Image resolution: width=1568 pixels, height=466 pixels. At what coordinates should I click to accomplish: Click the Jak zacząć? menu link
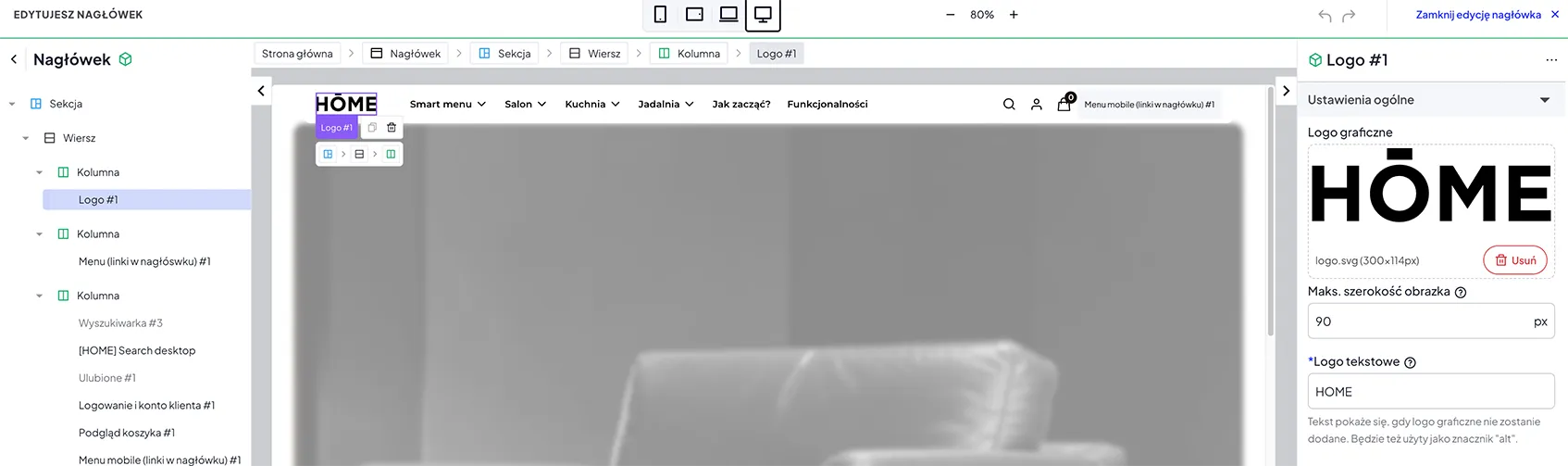pyautogui.click(x=741, y=104)
